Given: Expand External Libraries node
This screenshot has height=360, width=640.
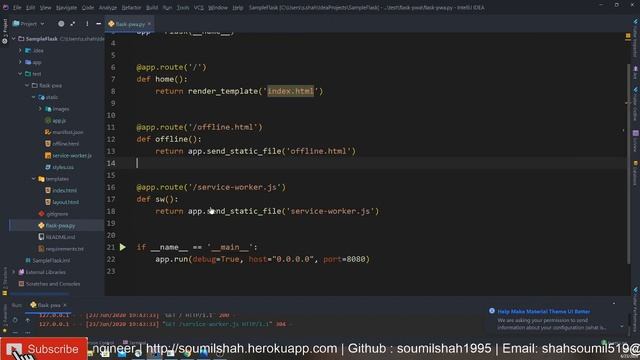Looking at the screenshot, I should tap(14, 272).
